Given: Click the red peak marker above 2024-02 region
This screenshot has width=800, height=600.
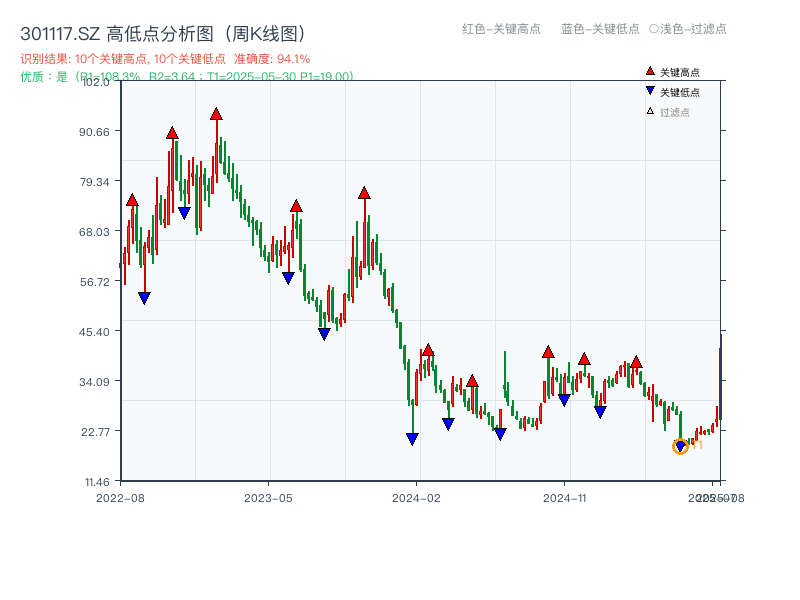Looking at the screenshot, I should point(429,350).
